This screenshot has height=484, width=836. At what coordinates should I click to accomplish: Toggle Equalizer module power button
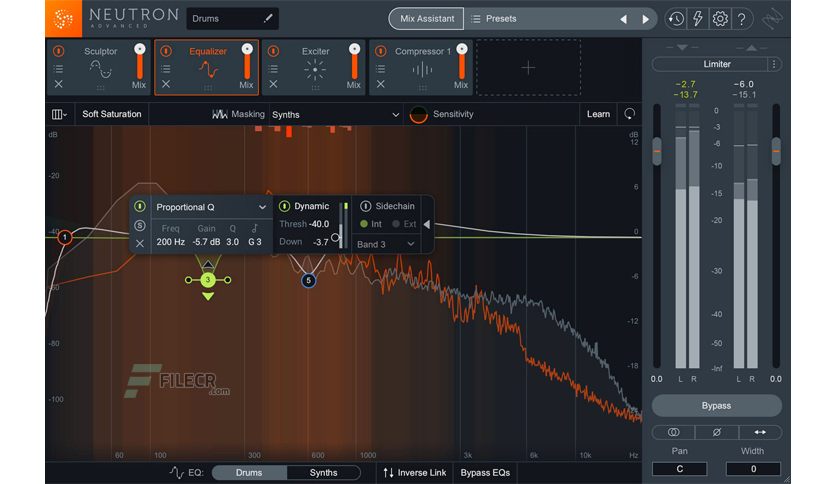click(166, 51)
